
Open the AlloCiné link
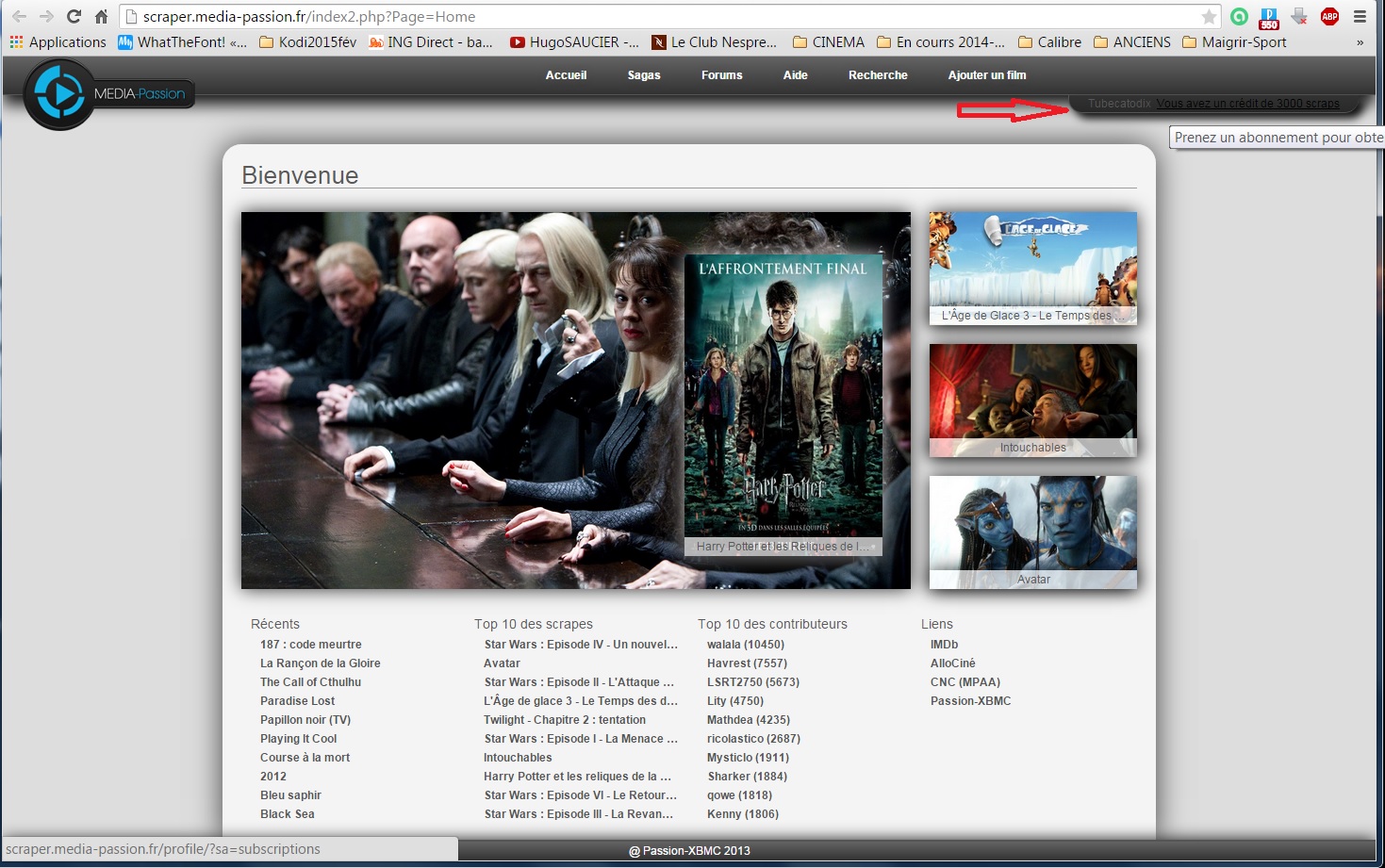953,663
